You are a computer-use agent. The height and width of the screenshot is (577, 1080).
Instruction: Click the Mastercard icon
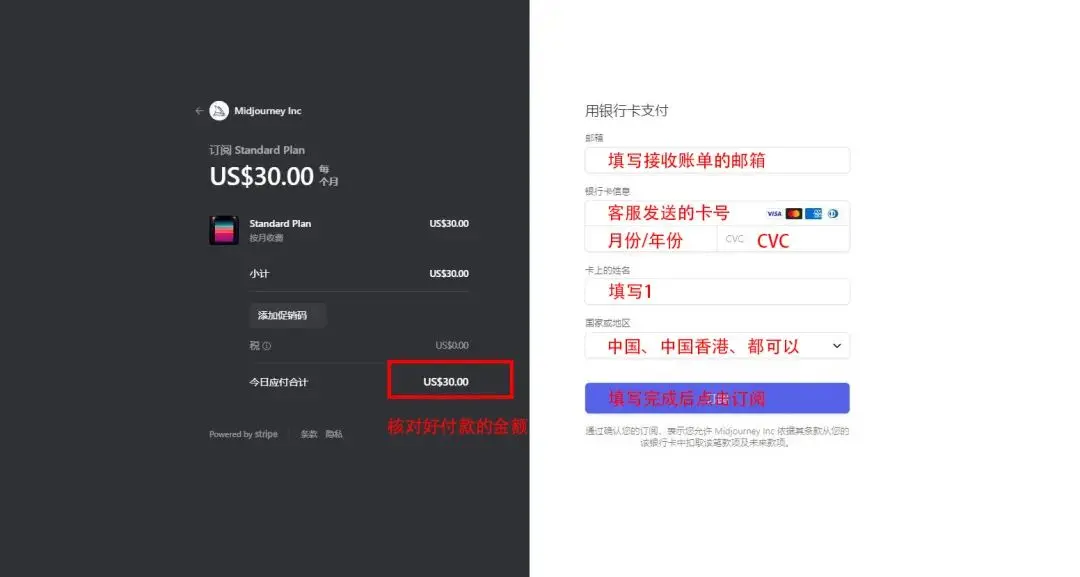pyautogui.click(x=793, y=213)
